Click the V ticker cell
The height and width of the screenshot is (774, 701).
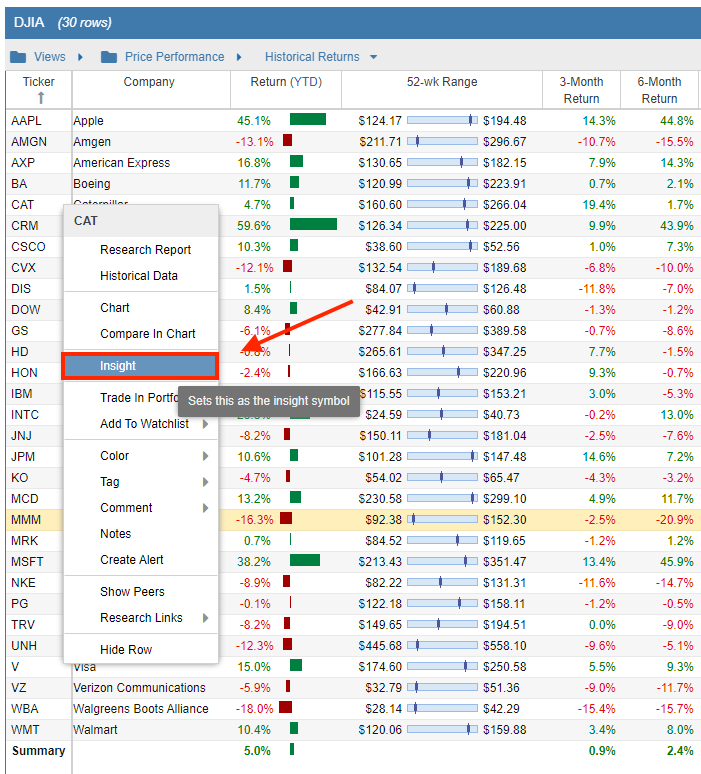click(x=15, y=667)
